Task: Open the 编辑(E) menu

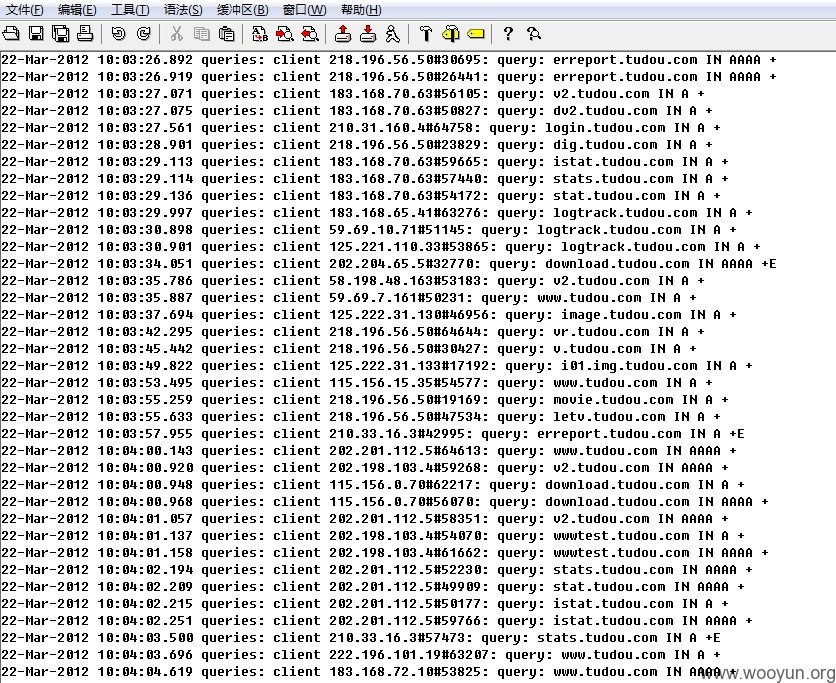Action: pyautogui.click(x=77, y=10)
